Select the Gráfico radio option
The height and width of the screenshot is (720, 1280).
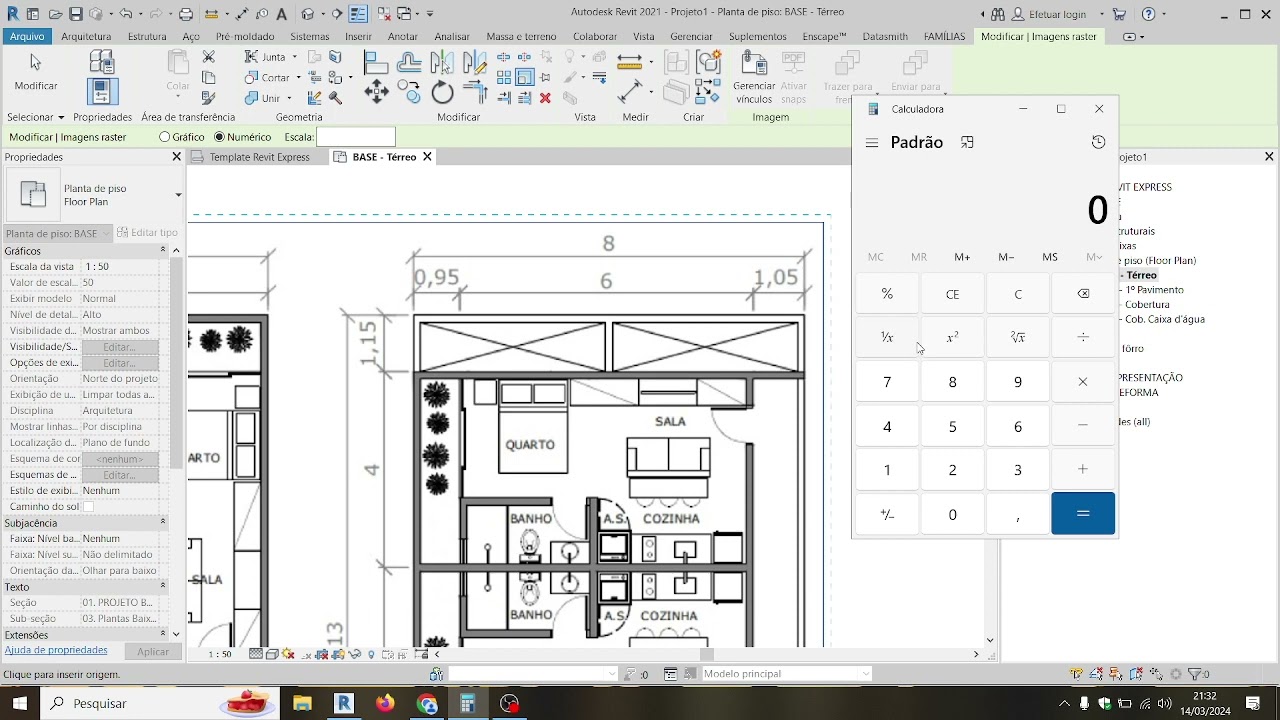[165, 137]
